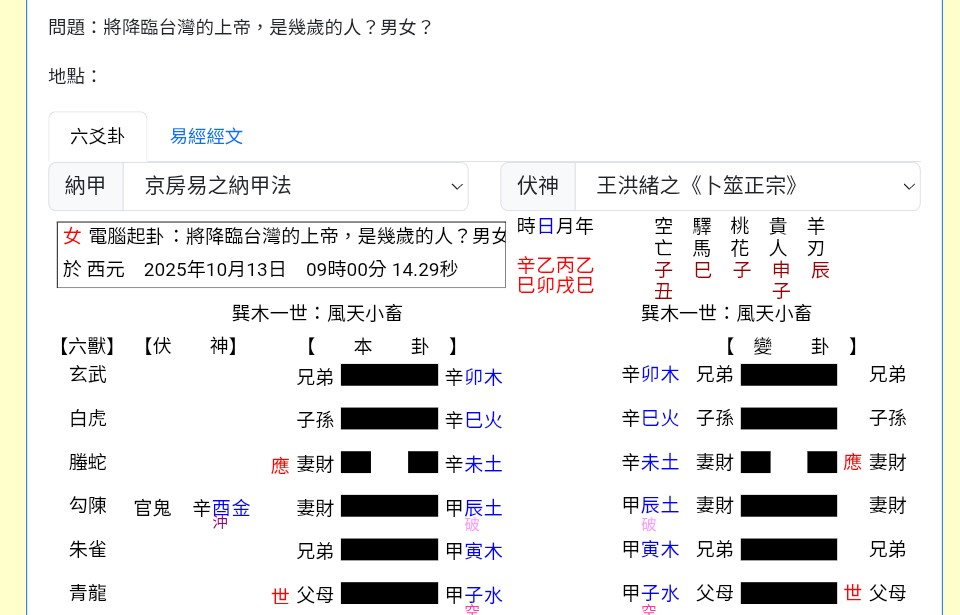
Task: Click the 辰土 line bar in 變卦
Action: pos(788,506)
